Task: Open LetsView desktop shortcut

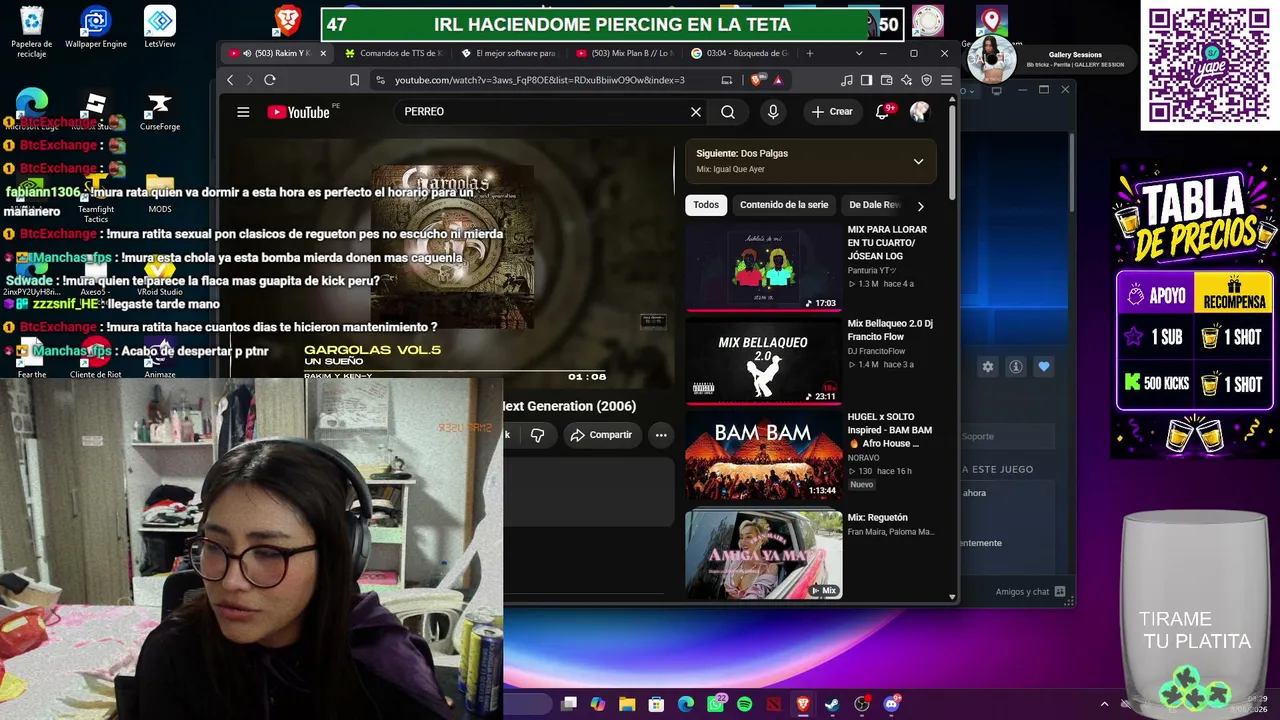Action: click(160, 28)
